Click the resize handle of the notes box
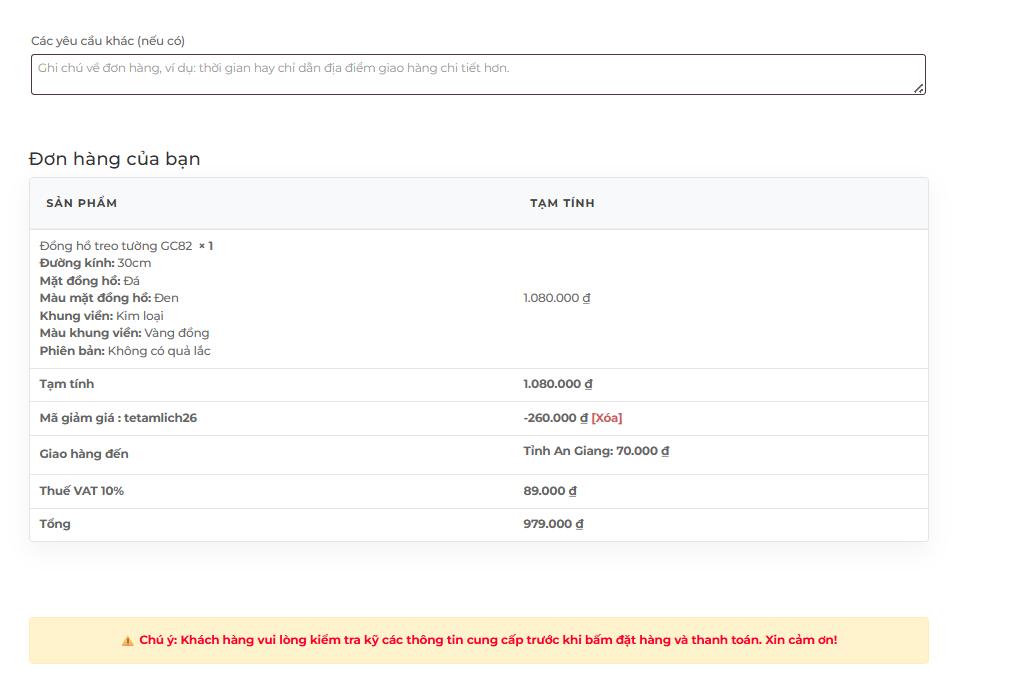 tap(919, 89)
